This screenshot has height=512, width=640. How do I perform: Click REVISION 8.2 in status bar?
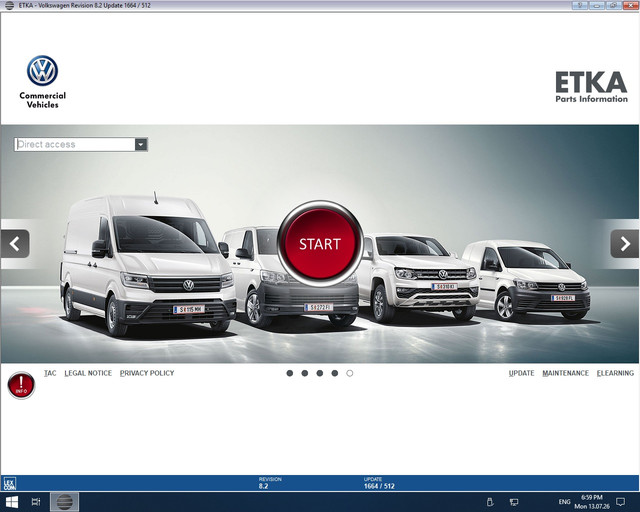[270, 483]
